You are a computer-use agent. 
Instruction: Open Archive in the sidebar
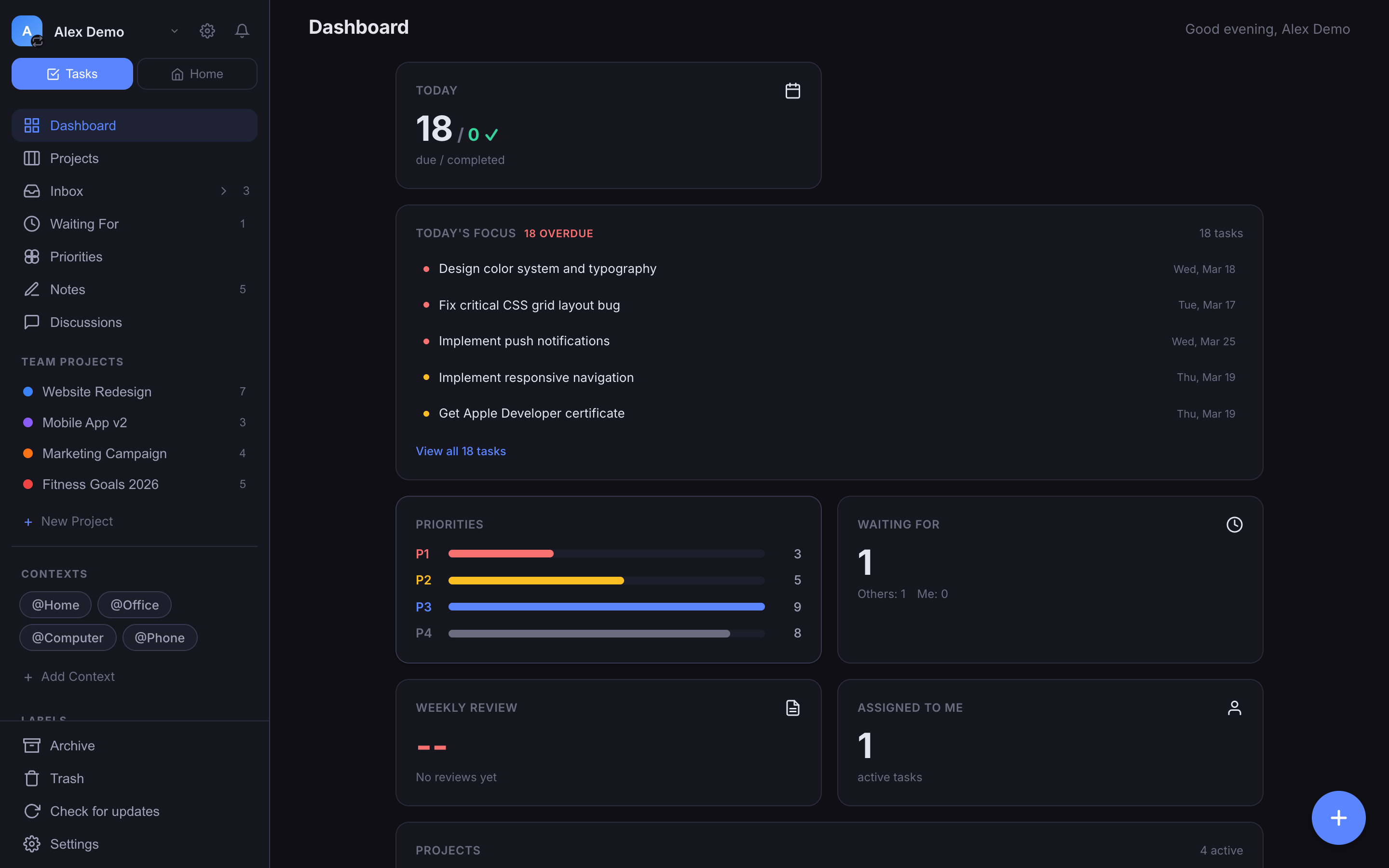point(134,746)
